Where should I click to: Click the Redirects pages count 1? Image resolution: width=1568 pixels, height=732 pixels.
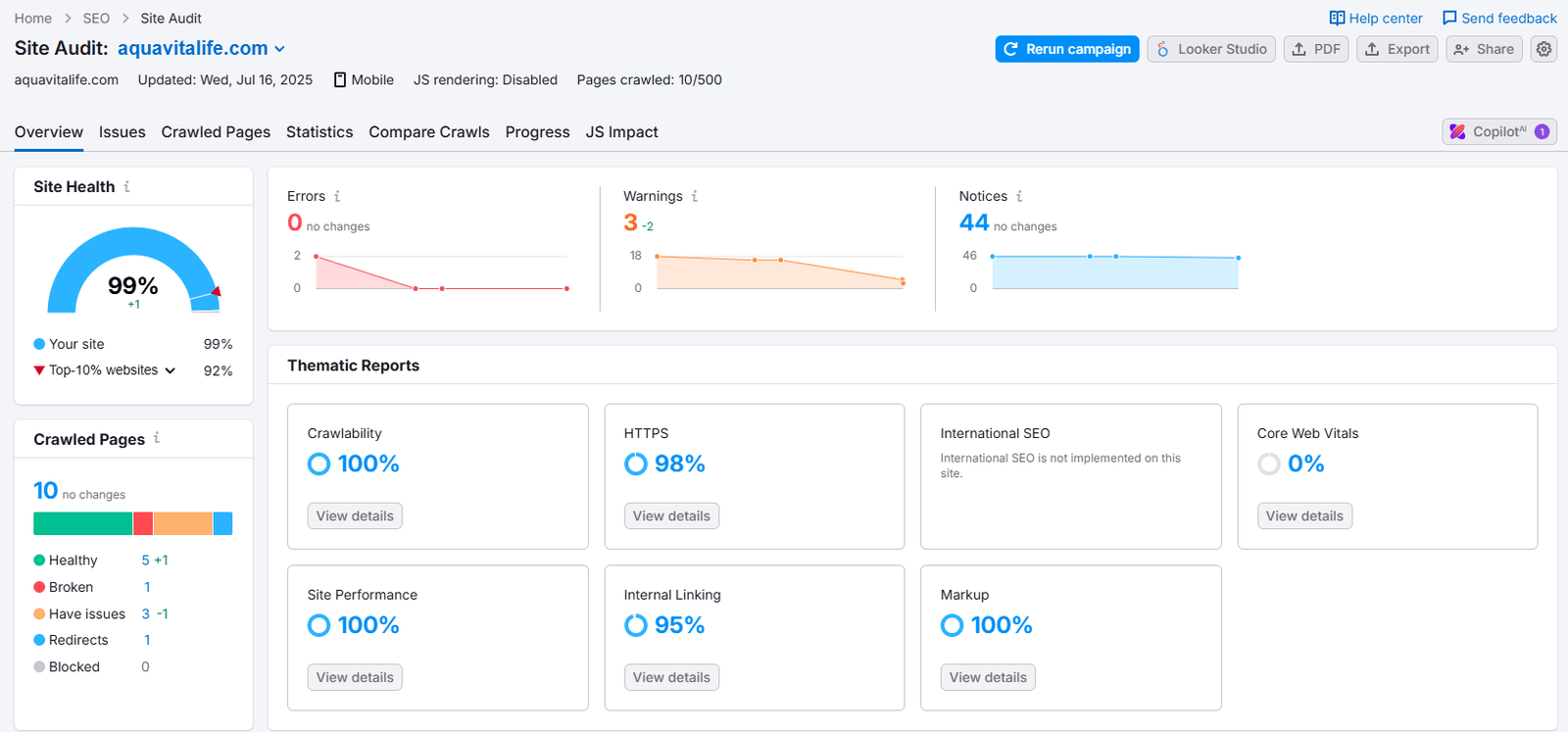[147, 640]
